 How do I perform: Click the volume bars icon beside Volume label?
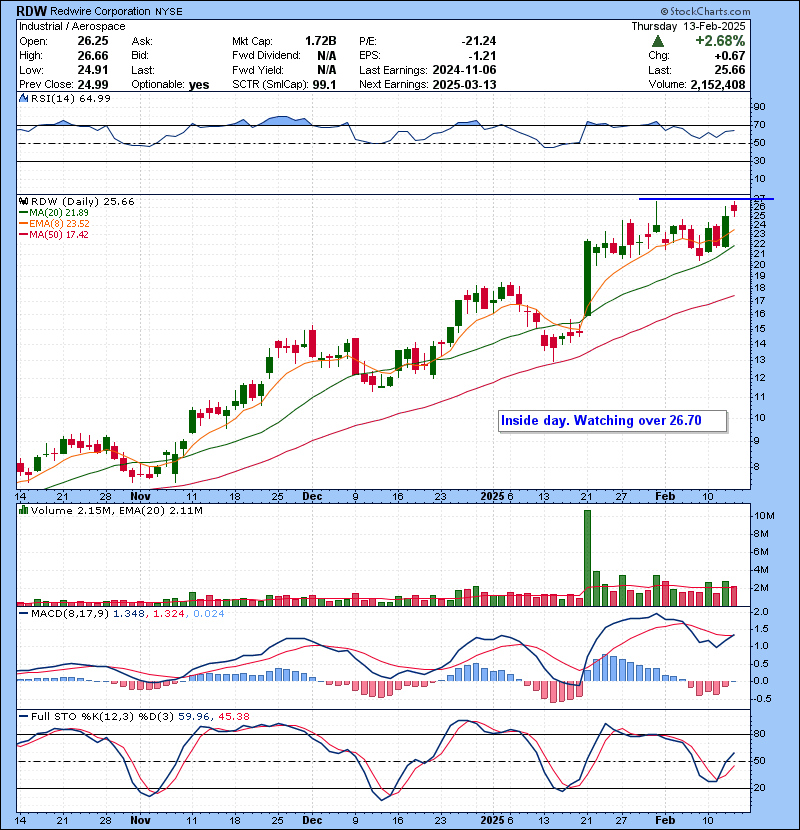[24, 510]
